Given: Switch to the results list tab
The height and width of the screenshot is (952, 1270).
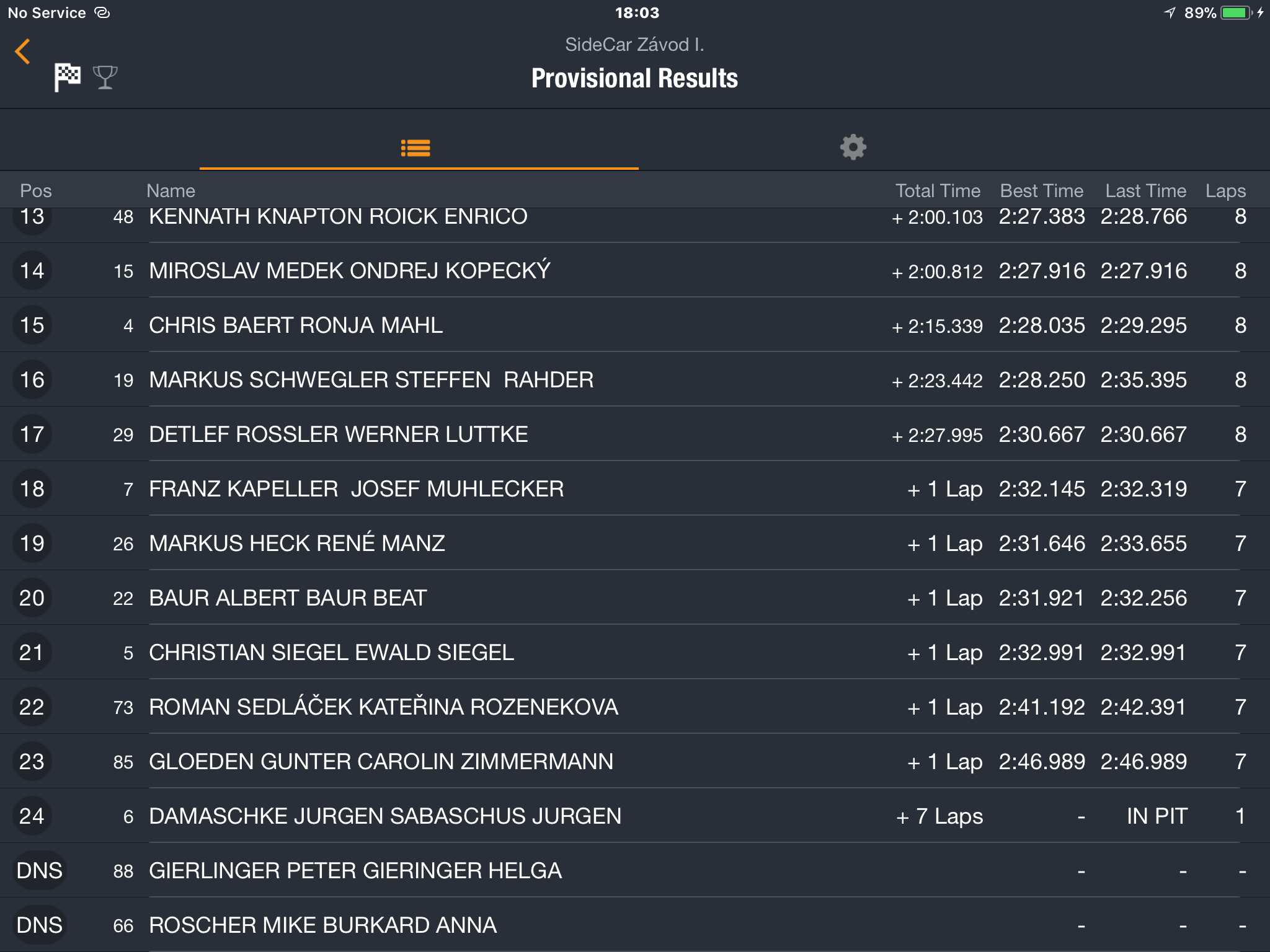Looking at the screenshot, I should (415, 148).
